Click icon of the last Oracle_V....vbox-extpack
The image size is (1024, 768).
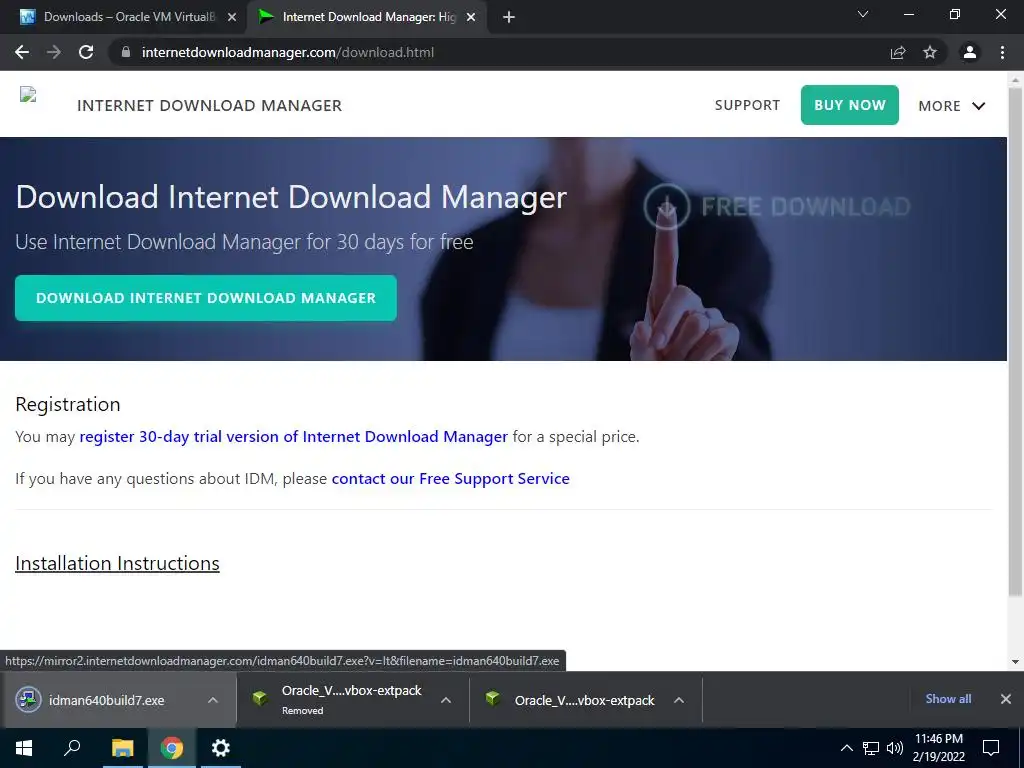pos(492,699)
